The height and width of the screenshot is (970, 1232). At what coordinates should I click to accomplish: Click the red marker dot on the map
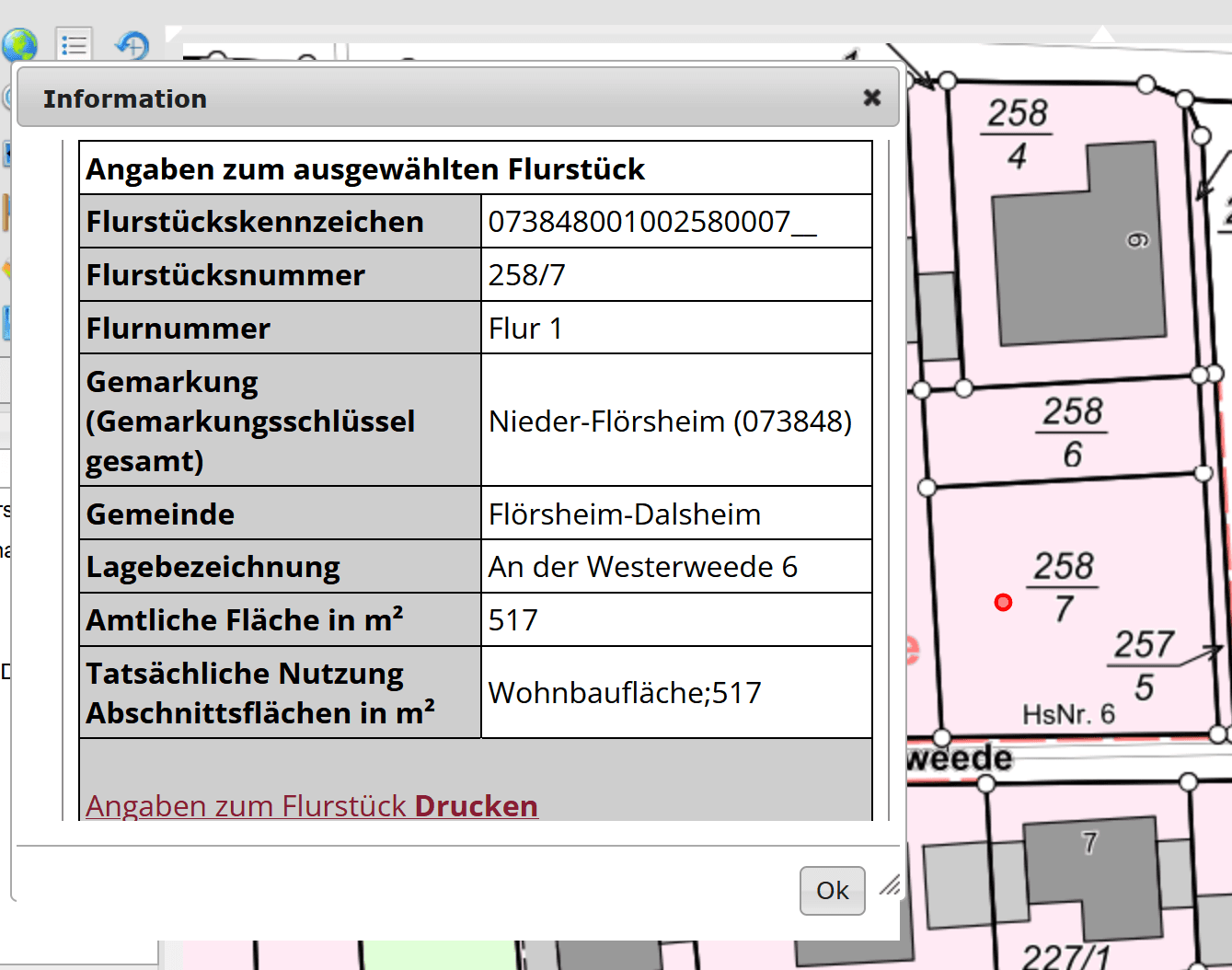(x=1003, y=603)
